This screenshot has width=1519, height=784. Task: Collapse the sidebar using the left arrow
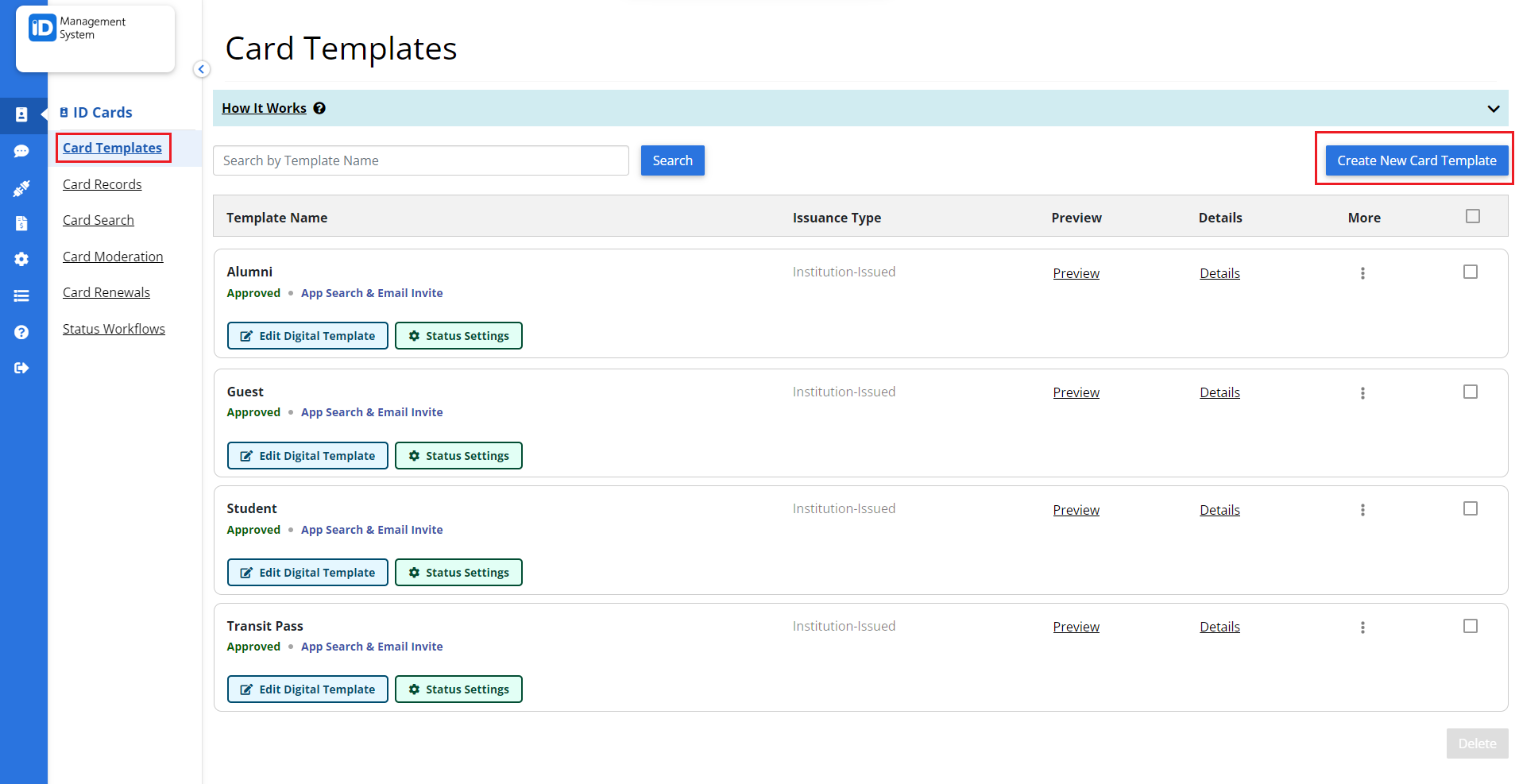[x=202, y=69]
